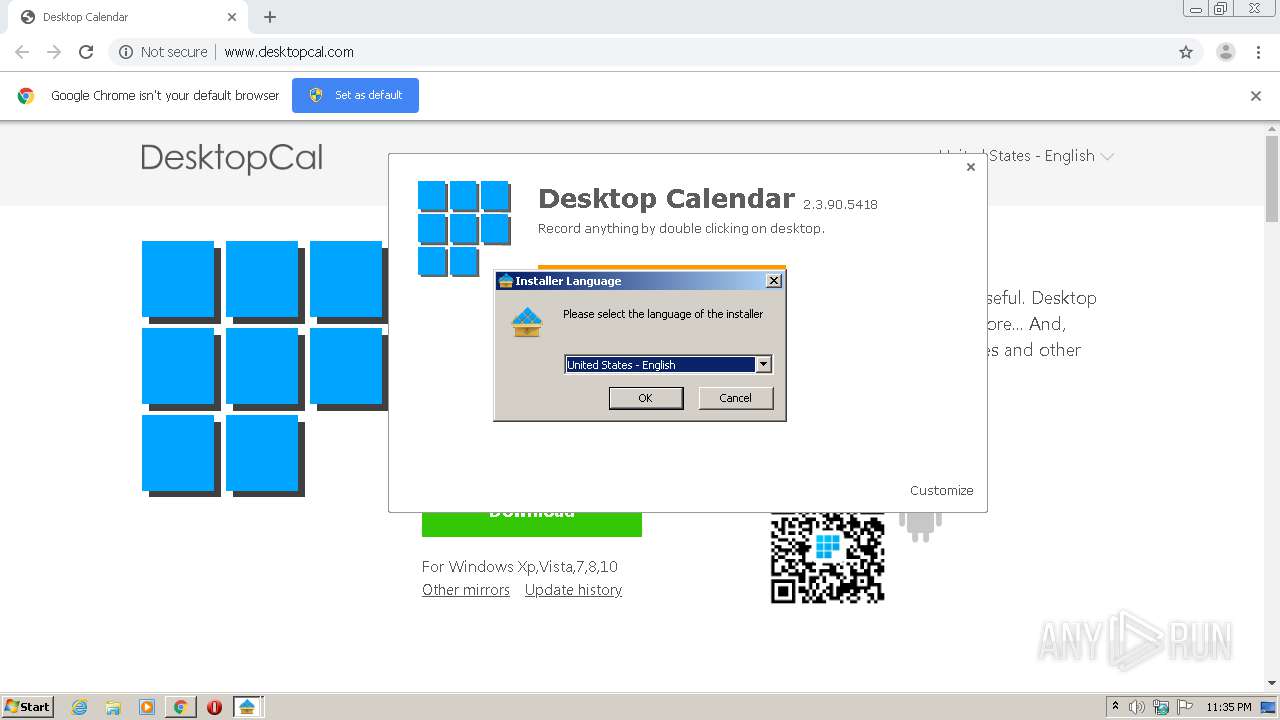Viewport: 1280px width, 720px height.
Task: Click the Chrome shield icon on Set as default
Action: point(316,95)
